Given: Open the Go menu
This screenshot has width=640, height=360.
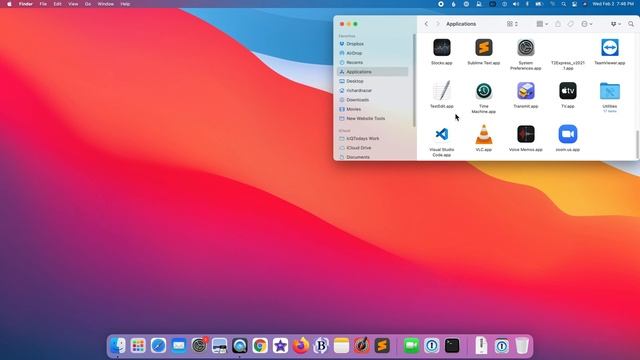Looking at the screenshot, I should tap(88, 4).
